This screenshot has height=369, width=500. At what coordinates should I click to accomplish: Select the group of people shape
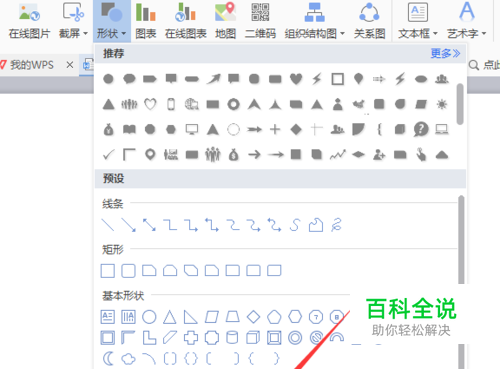click(x=213, y=154)
